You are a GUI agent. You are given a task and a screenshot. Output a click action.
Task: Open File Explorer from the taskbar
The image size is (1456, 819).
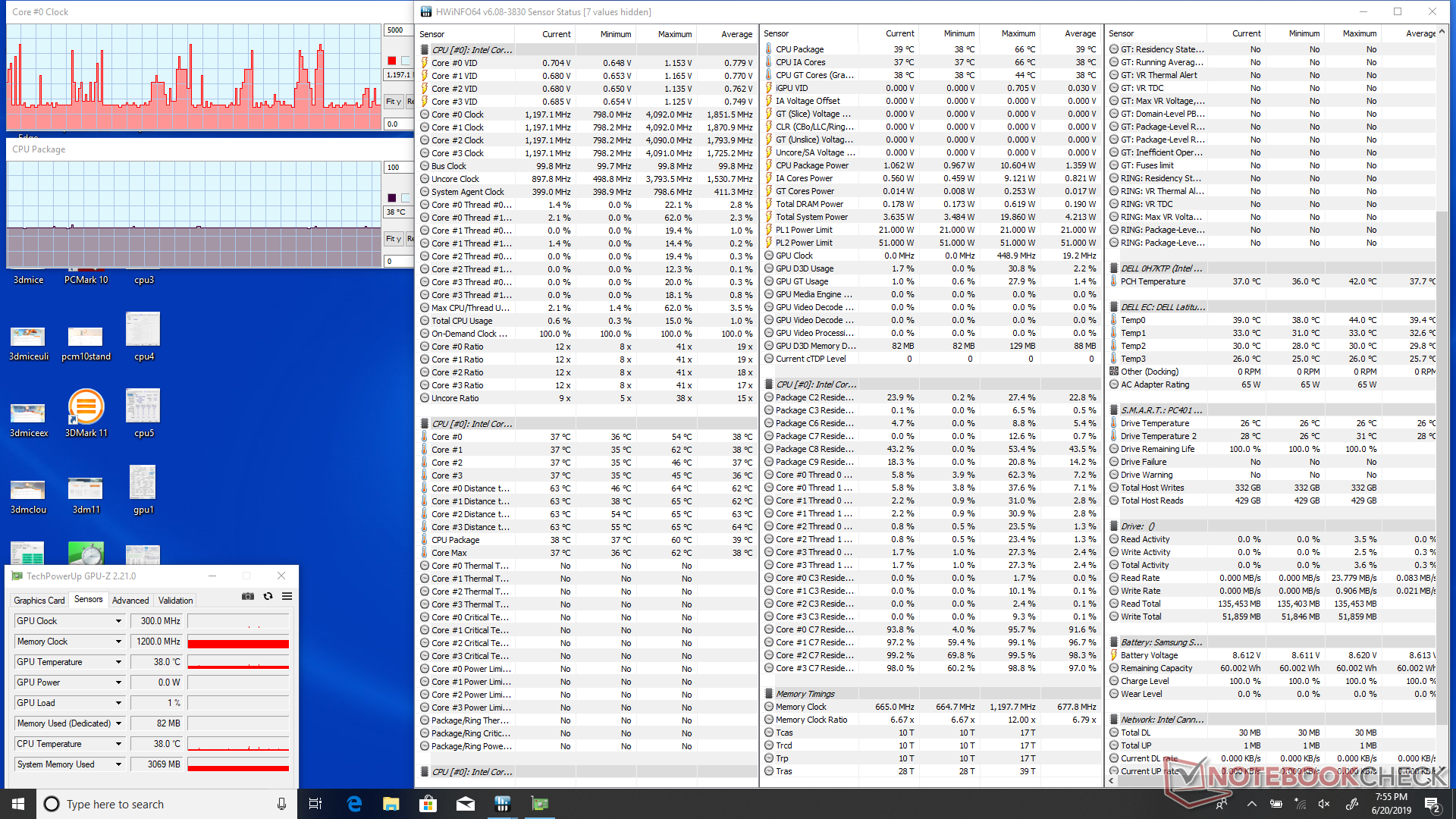click(x=391, y=804)
